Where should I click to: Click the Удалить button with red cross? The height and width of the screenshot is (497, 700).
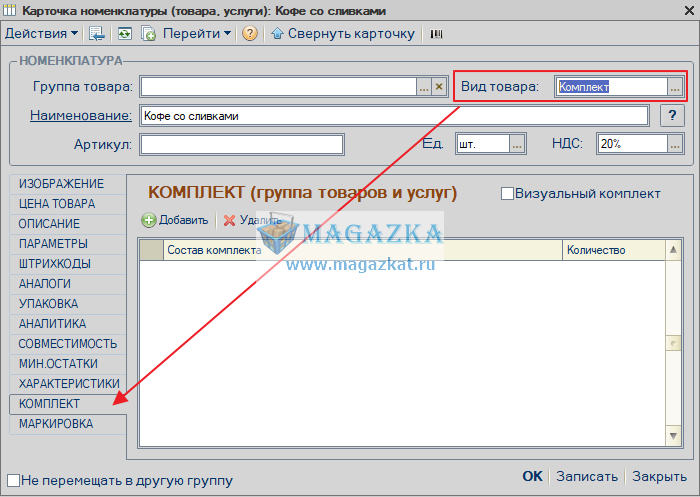[x=253, y=220]
